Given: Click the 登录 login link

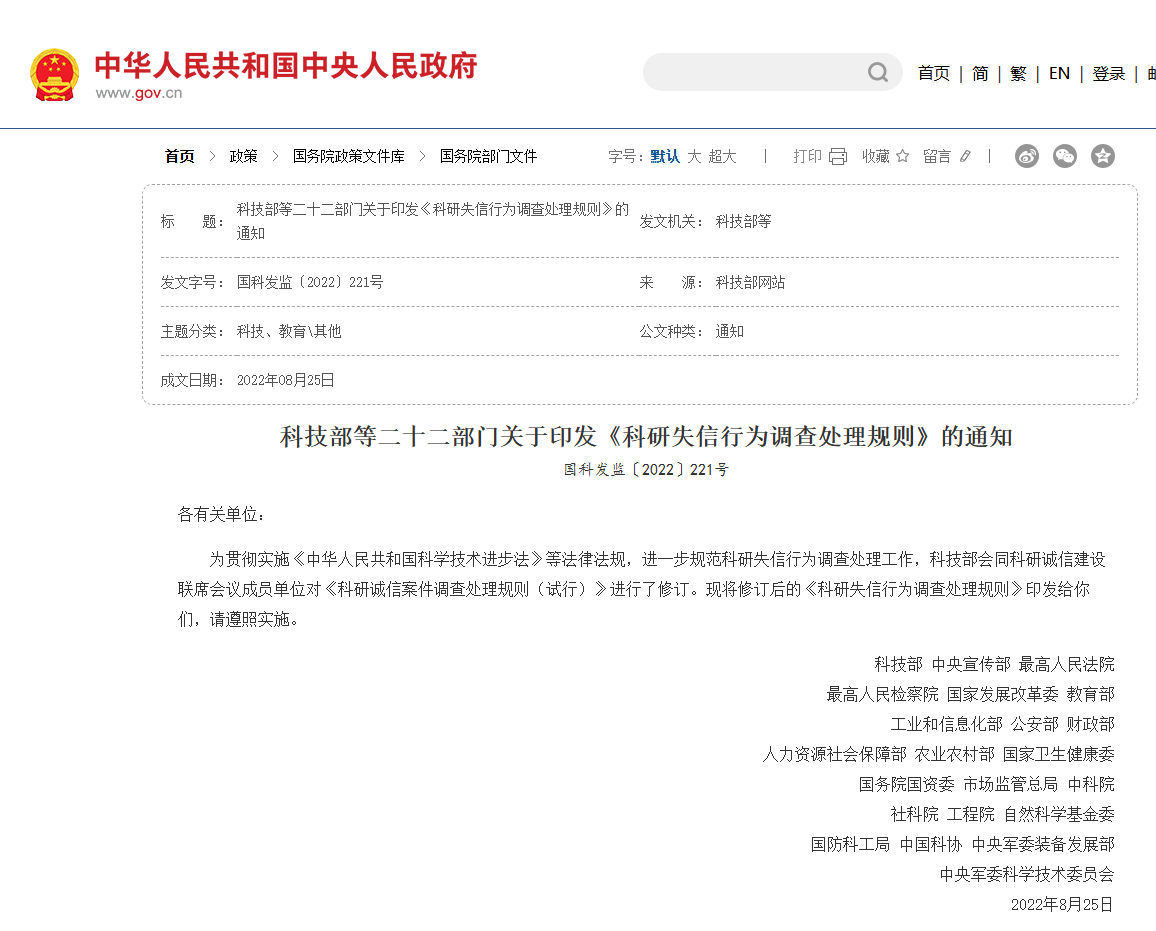Looking at the screenshot, I should coord(1108,73).
